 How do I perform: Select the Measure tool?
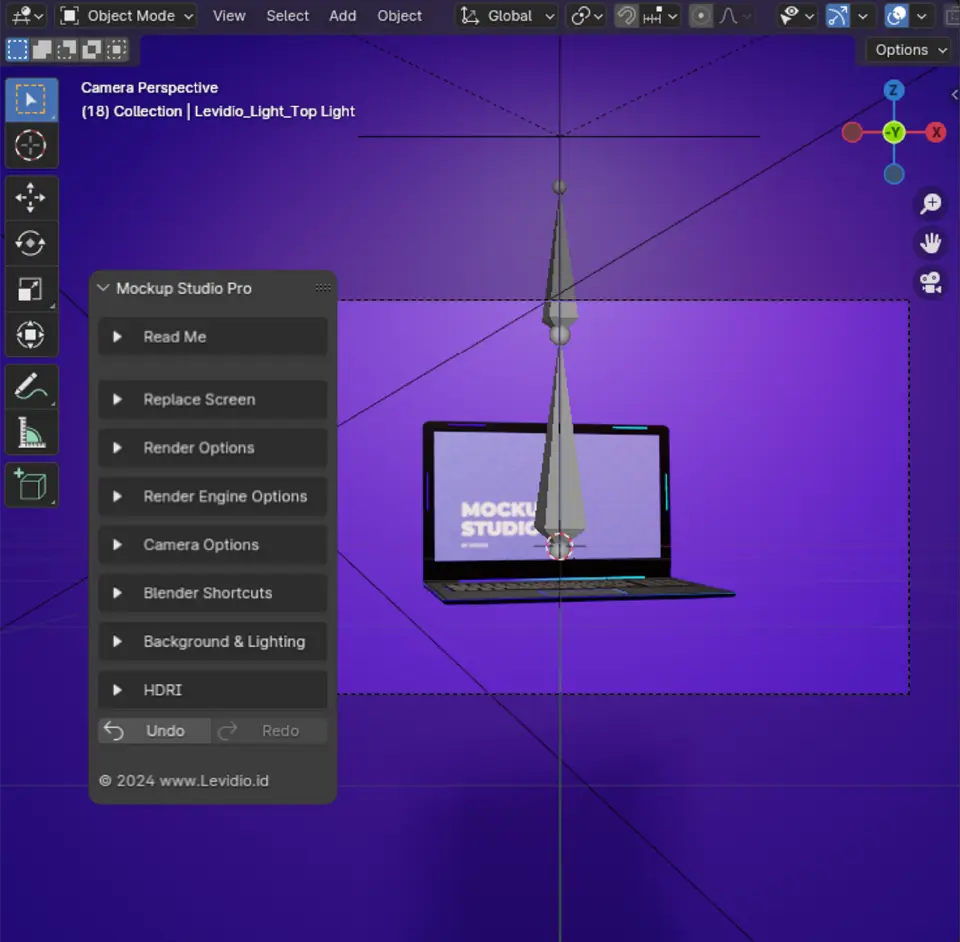click(x=31, y=432)
